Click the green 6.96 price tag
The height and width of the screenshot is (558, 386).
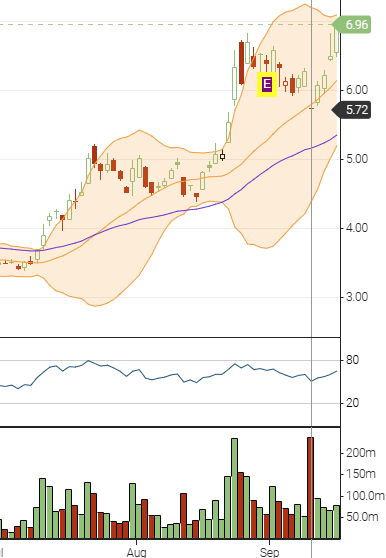tap(352, 25)
